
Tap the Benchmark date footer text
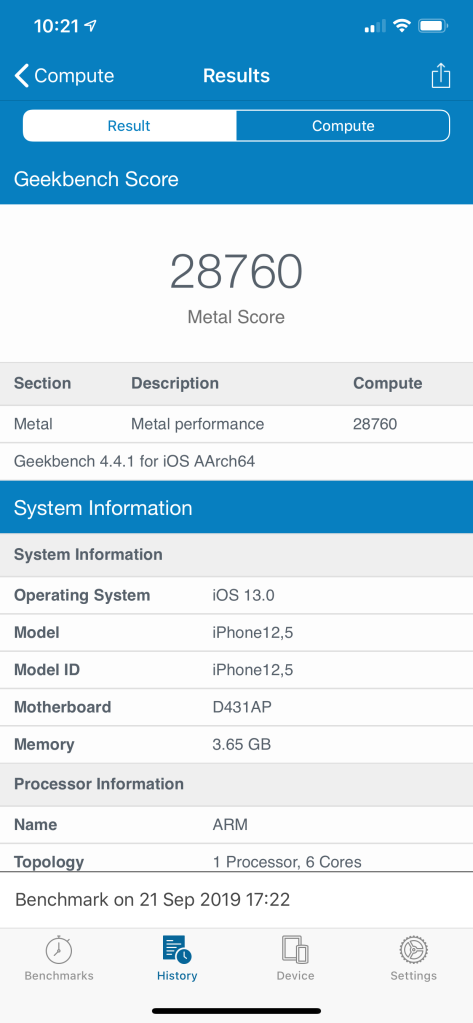tap(153, 900)
